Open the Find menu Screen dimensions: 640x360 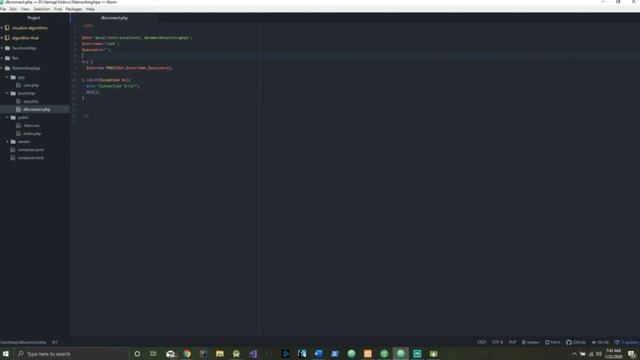58,9
